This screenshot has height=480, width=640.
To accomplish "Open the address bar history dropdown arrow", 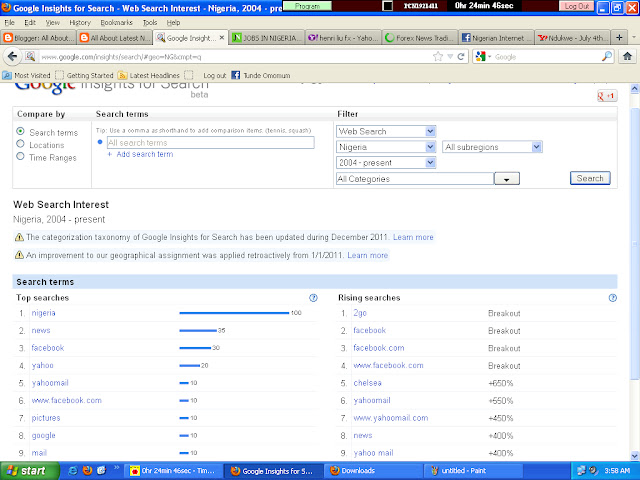I will (450, 56).
